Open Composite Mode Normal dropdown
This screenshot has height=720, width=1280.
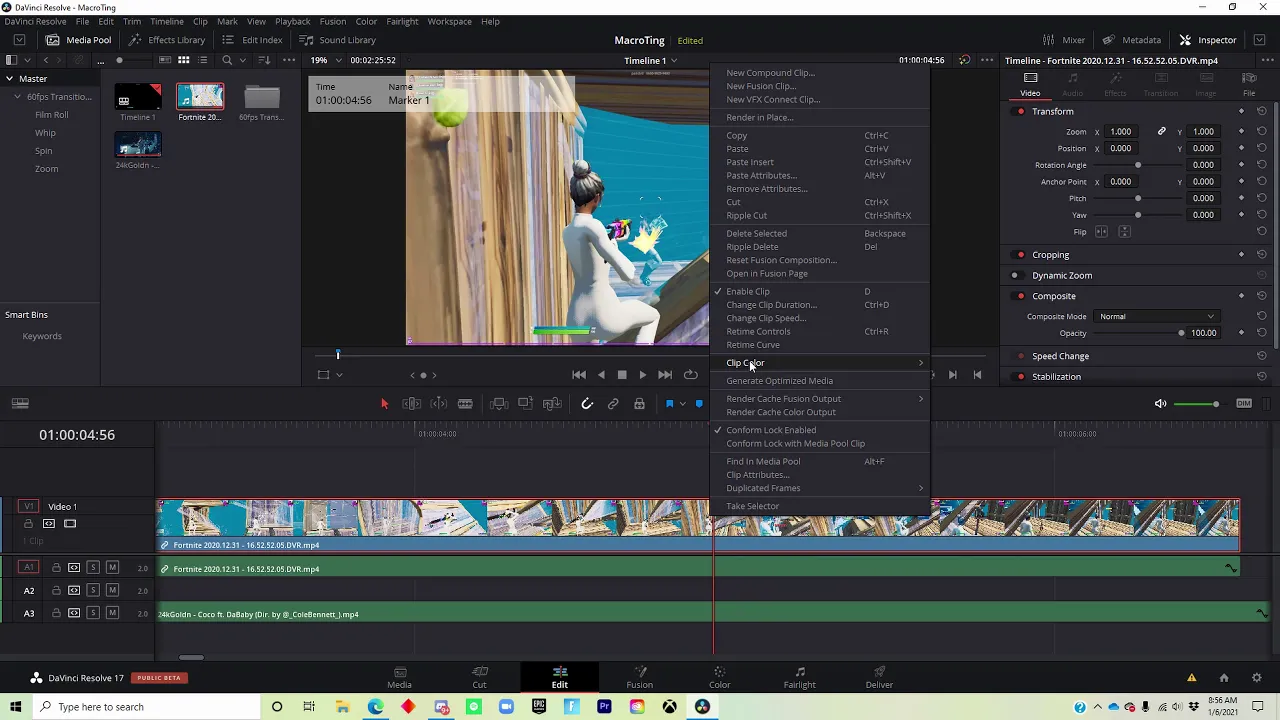pos(1157,316)
